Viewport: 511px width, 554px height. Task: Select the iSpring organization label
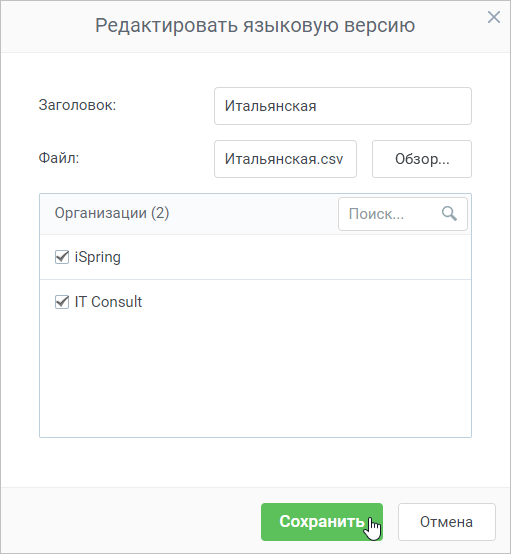coord(98,257)
